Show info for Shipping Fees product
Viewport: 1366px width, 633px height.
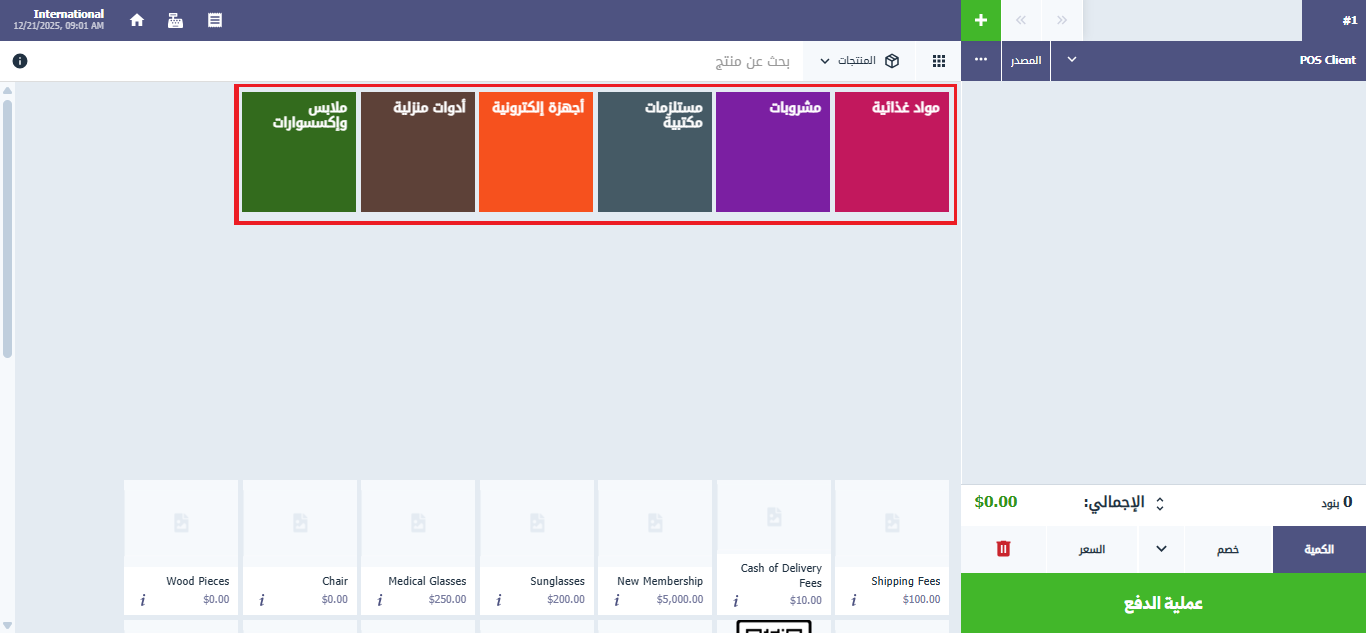click(853, 601)
